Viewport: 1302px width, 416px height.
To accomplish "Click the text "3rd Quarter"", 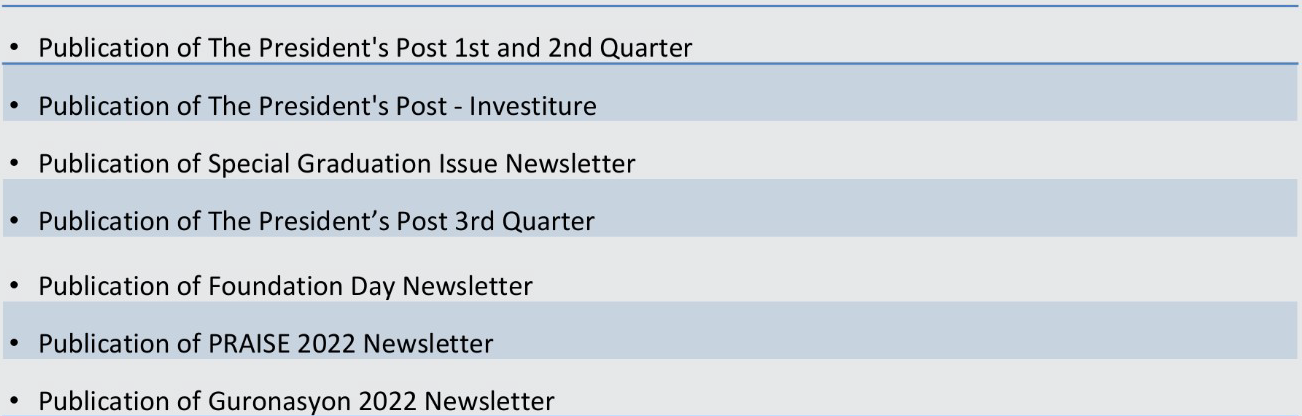I will (524, 222).
